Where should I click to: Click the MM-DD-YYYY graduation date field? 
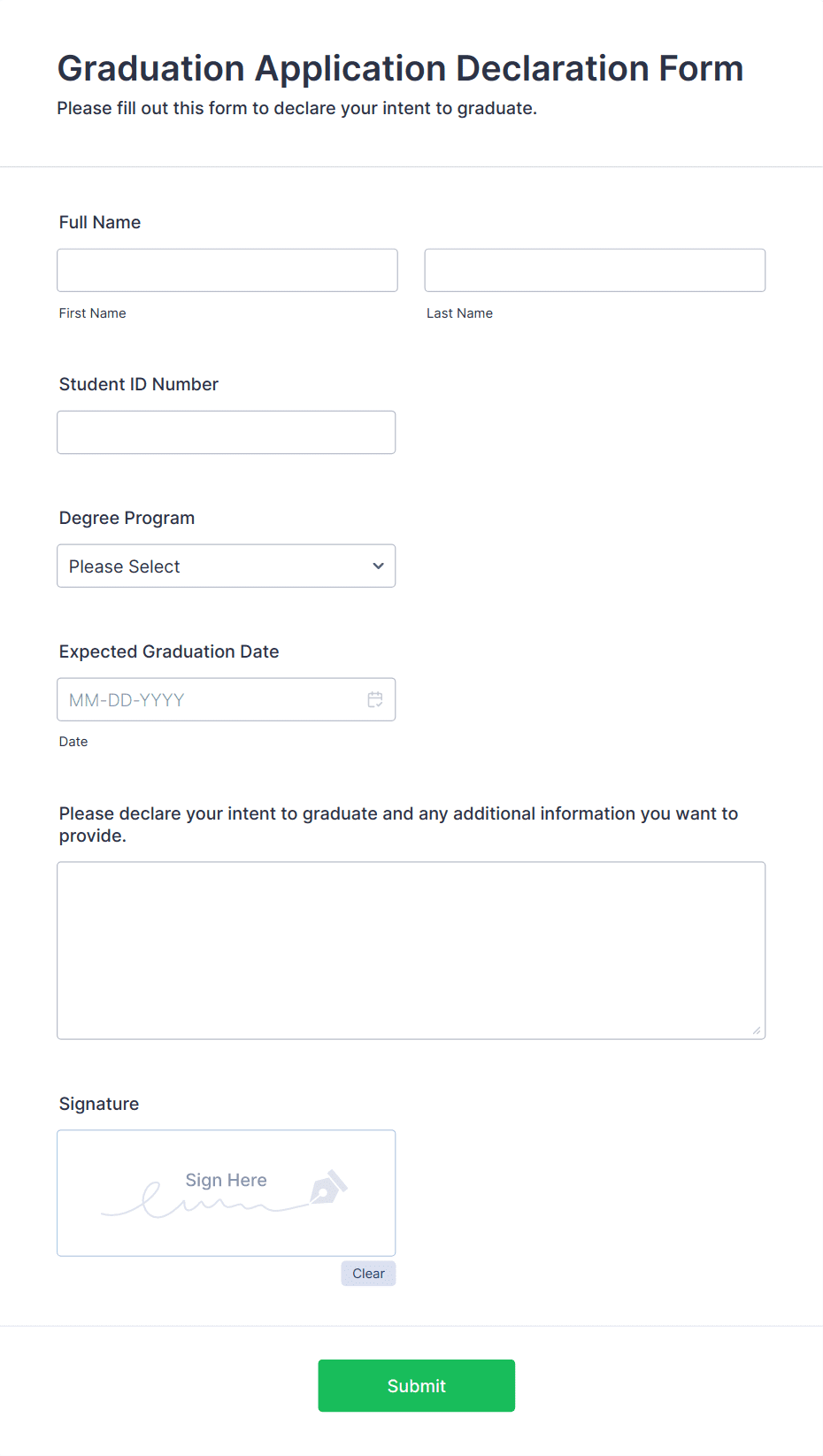(x=227, y=699)
